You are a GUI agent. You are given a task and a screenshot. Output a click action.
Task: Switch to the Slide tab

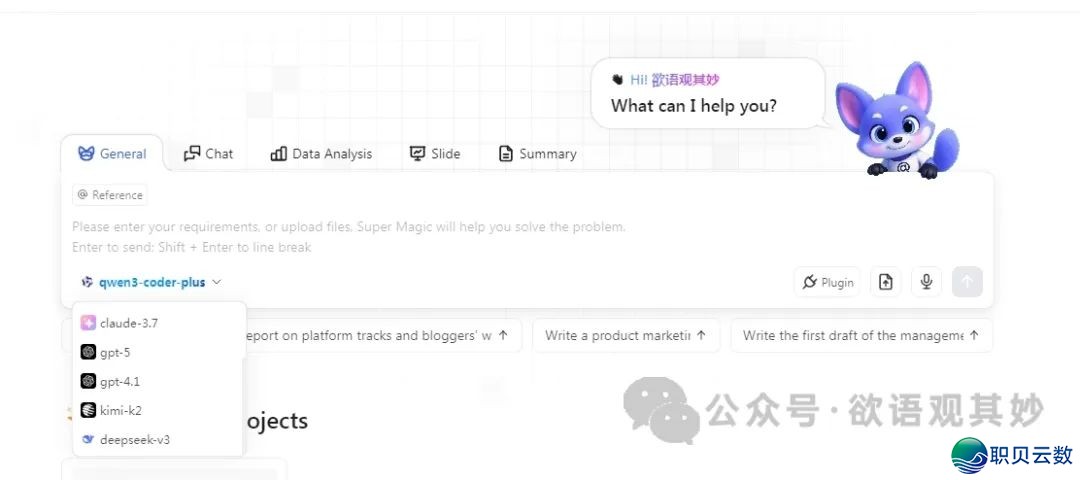[x=435, y=154]
